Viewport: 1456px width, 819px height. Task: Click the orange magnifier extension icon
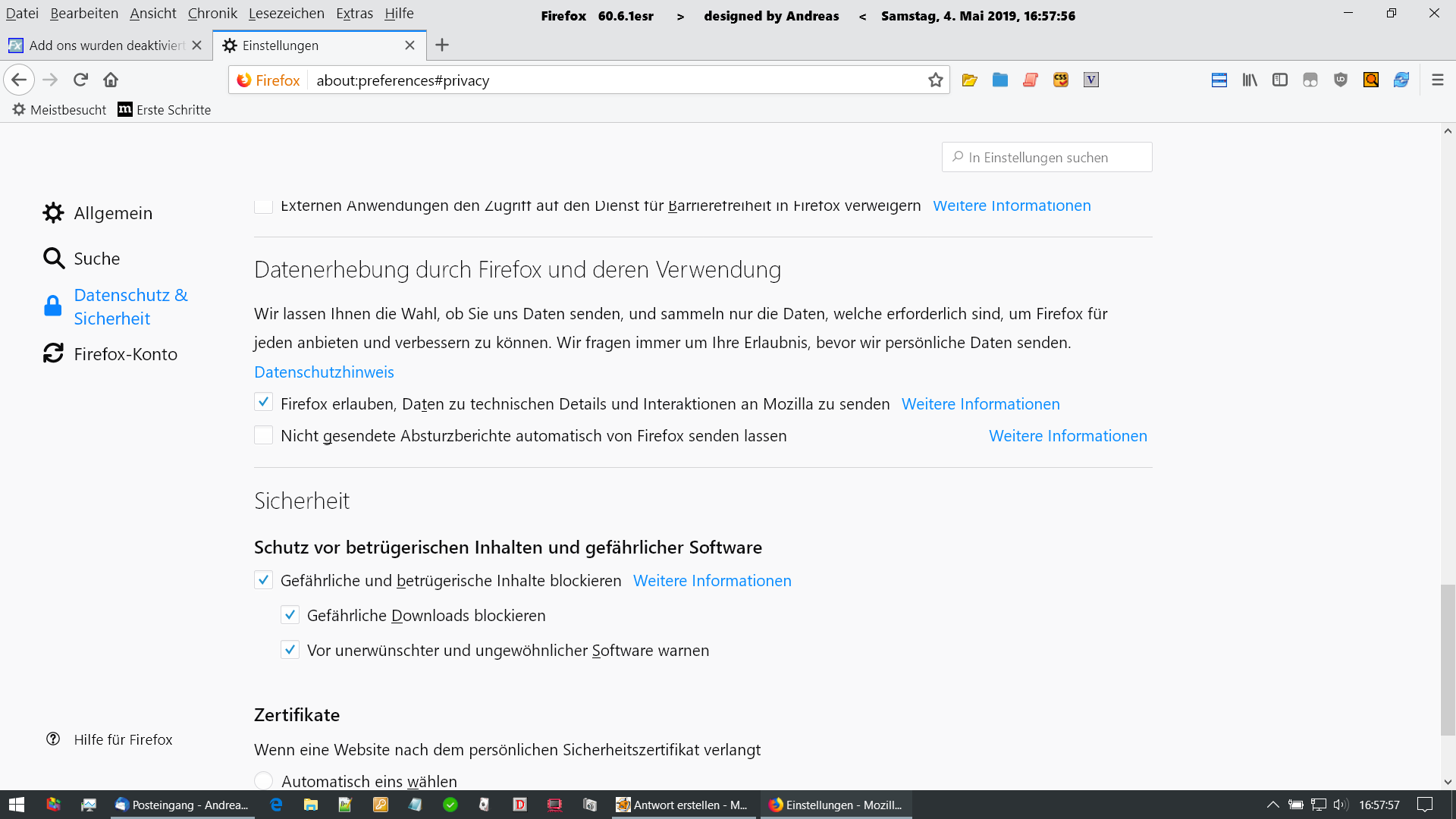1370,80
